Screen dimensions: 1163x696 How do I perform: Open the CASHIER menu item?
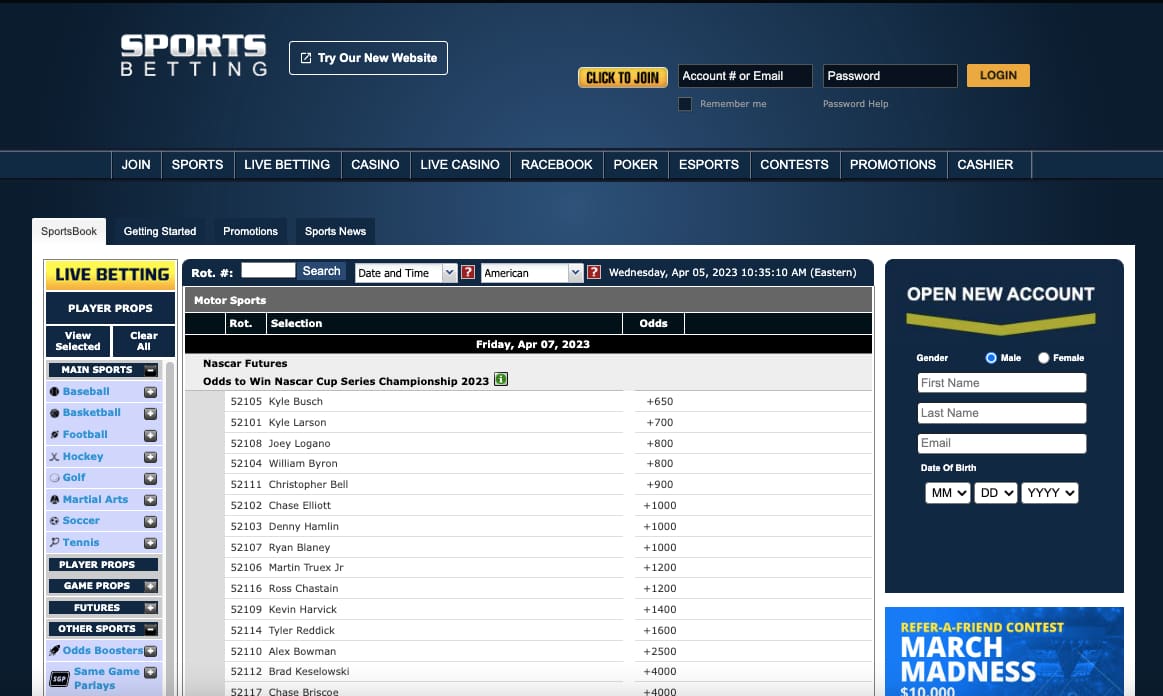pyautogui.click(x=985, y=165)
